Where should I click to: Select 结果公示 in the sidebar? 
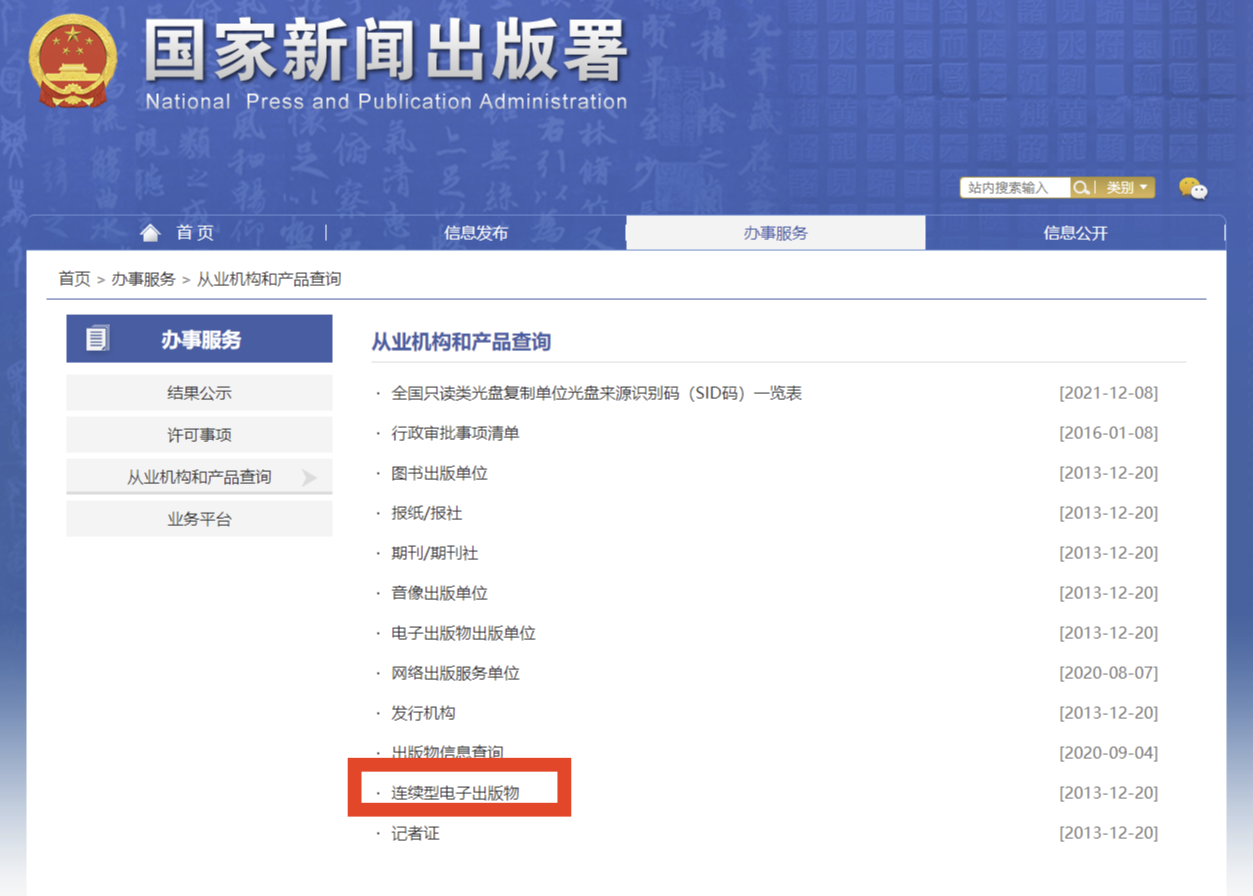point(199,393)
